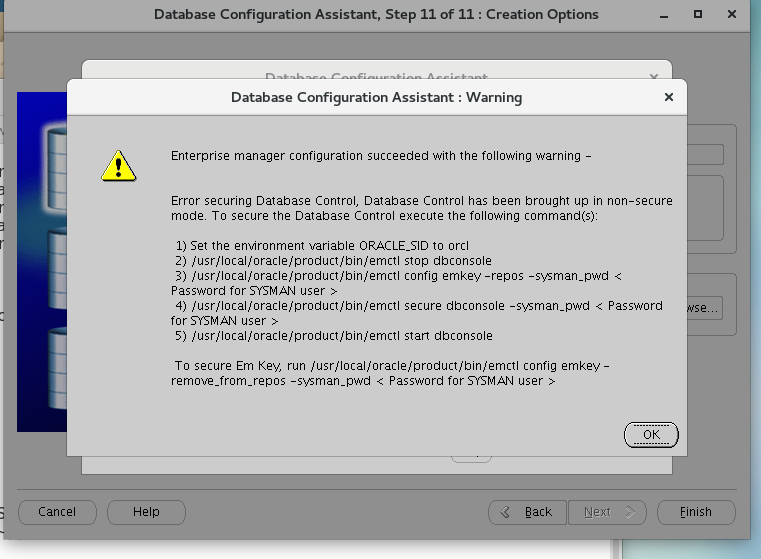Viewport: 761px width, 559px height.
Task: Click the Warning dialog title bar
Action: 377,97
